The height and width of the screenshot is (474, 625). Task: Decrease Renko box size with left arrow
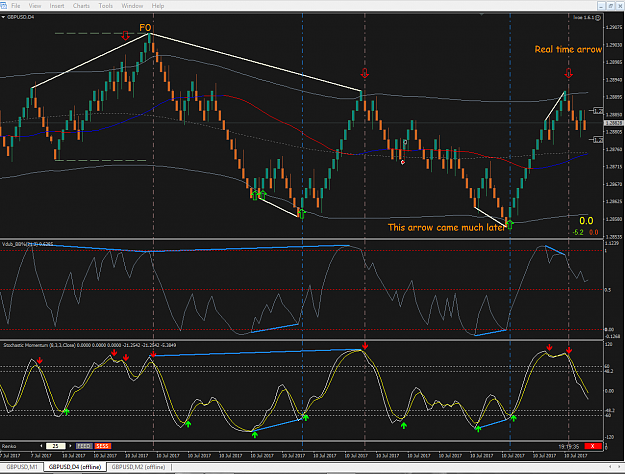(x=41, y=446)
